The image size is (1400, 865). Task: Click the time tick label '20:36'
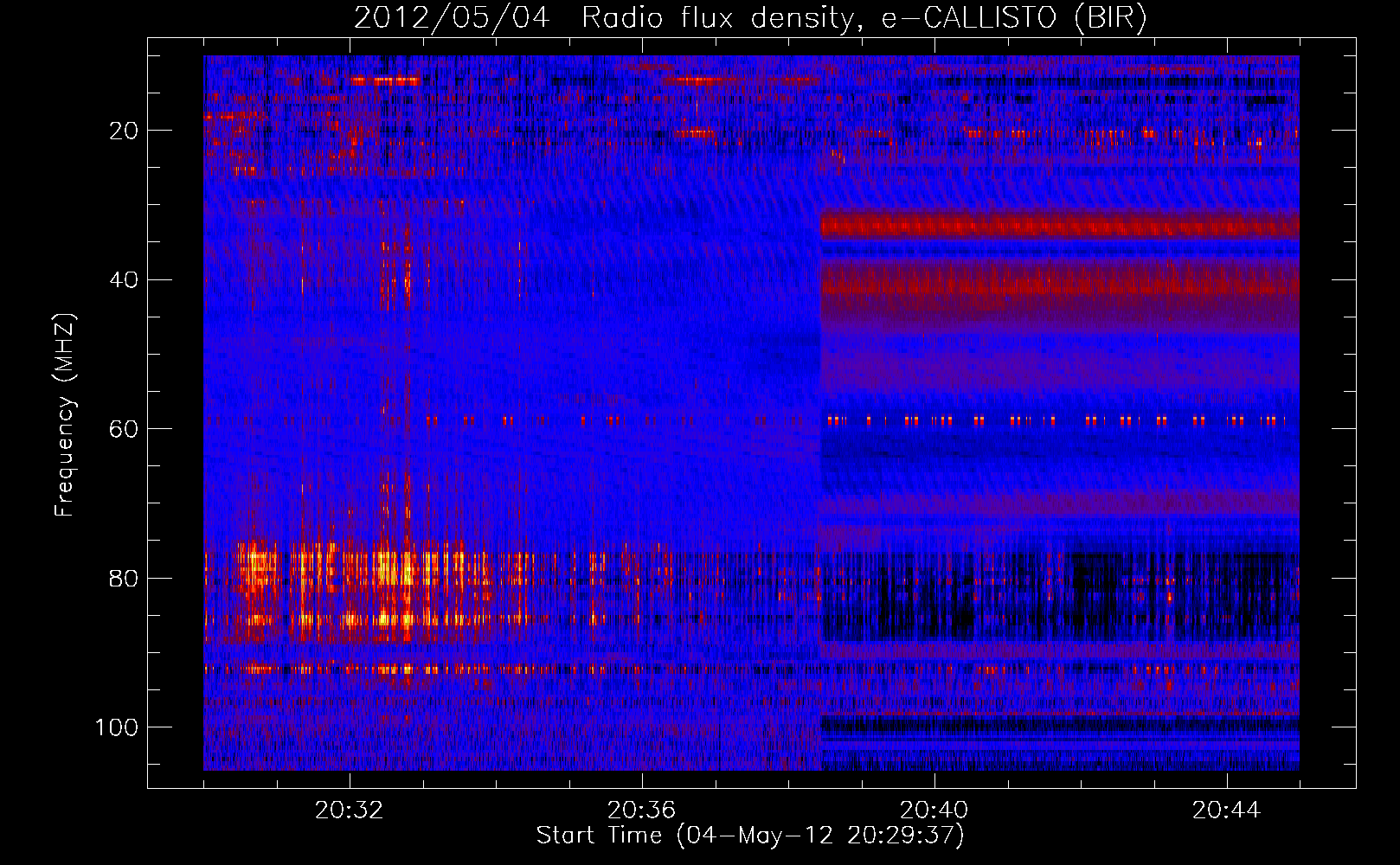pos(641,811)
